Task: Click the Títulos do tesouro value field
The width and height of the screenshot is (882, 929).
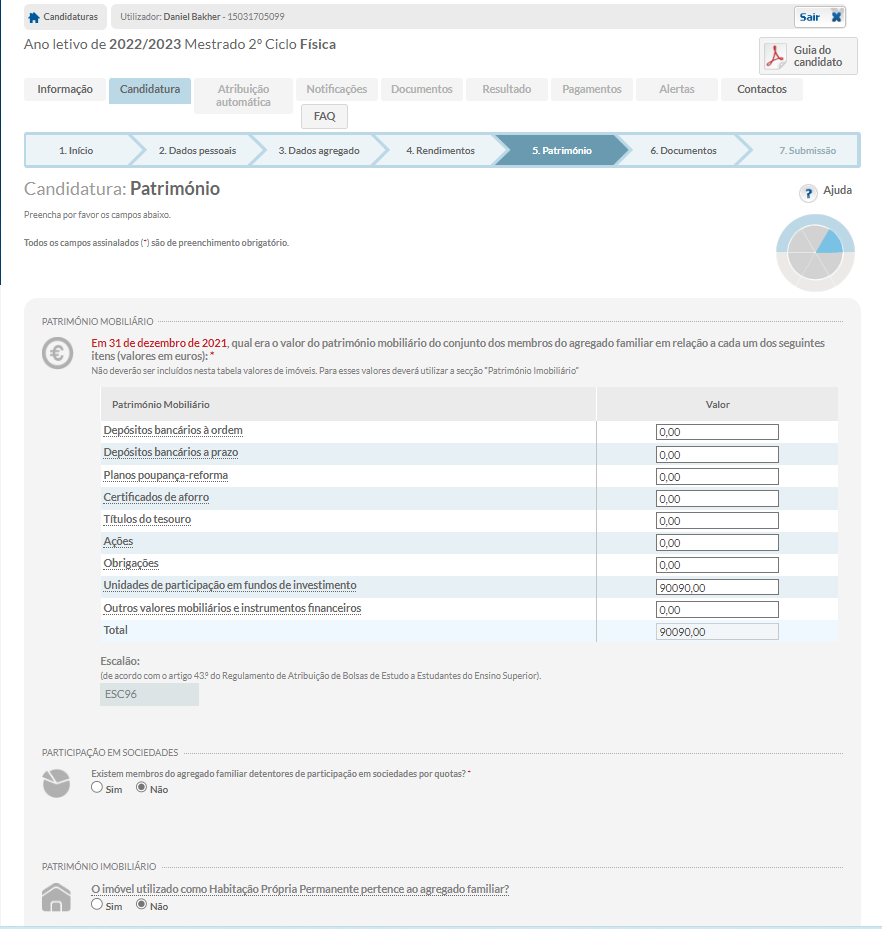Action: [x=717, y=521]
